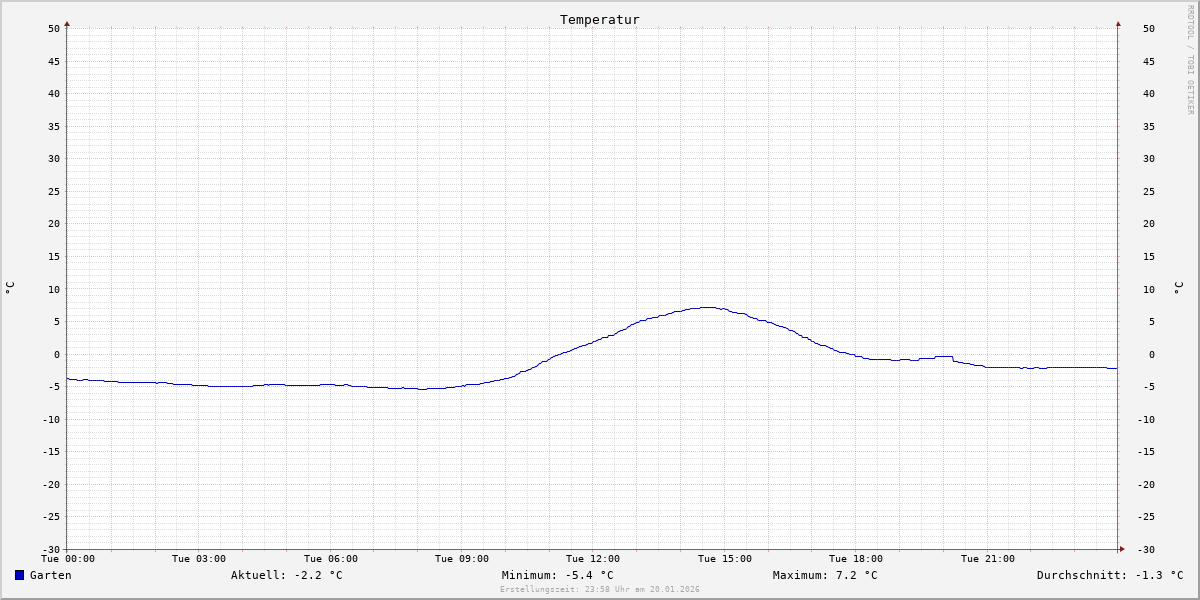Click the Tue 06:00 time axis label
Viewport: 1200px width, 600px height.
pos(331,559)
